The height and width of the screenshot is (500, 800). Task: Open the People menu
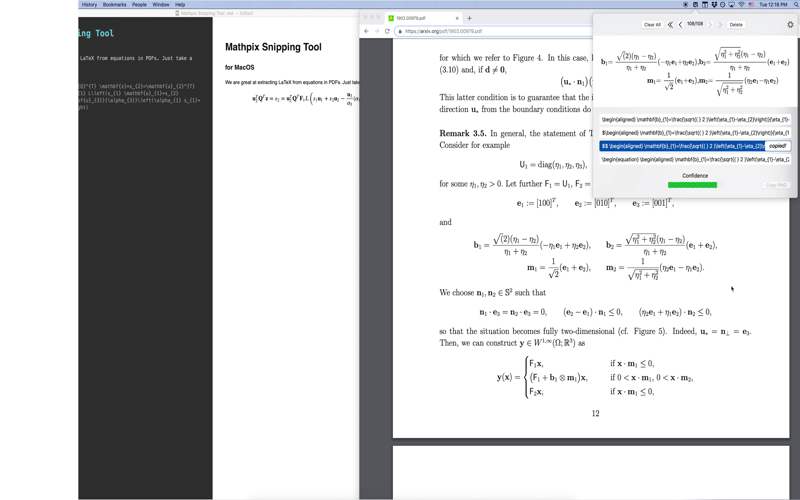[139, 5]
